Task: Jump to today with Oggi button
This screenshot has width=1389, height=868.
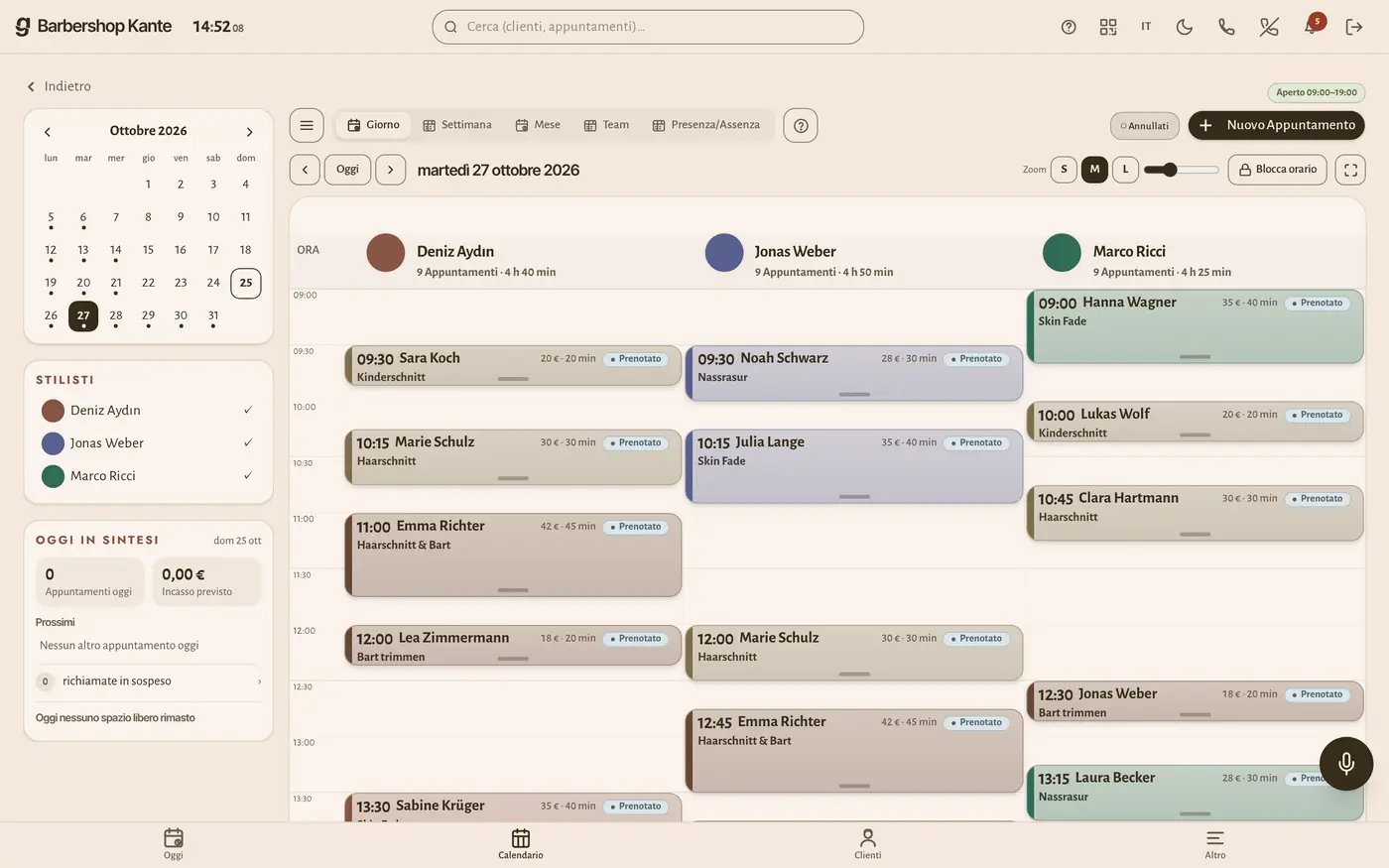Action: click(347, 170)
